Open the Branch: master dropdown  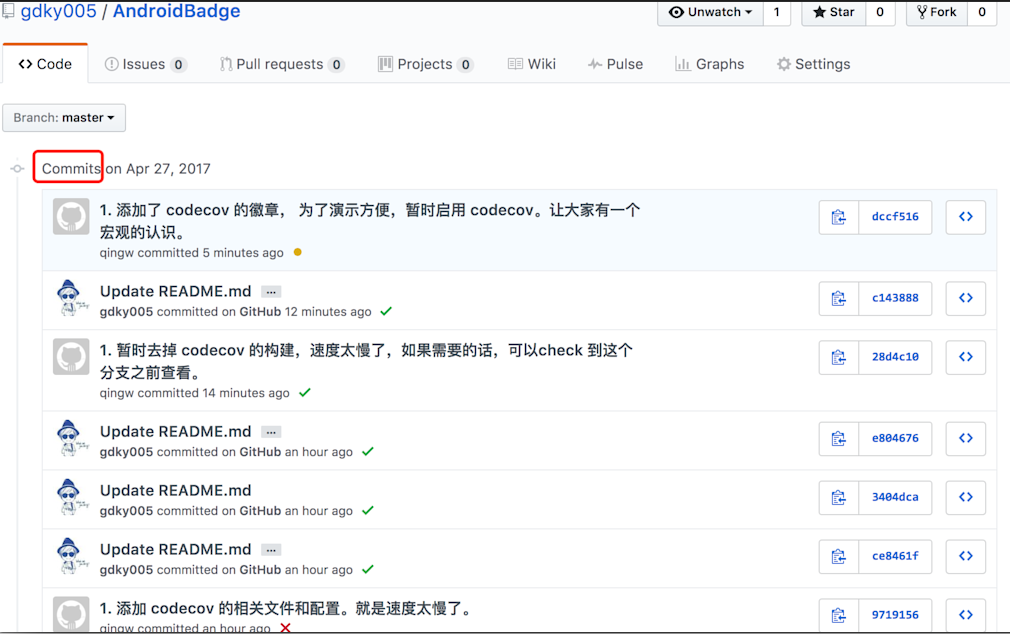pos(64,118)
